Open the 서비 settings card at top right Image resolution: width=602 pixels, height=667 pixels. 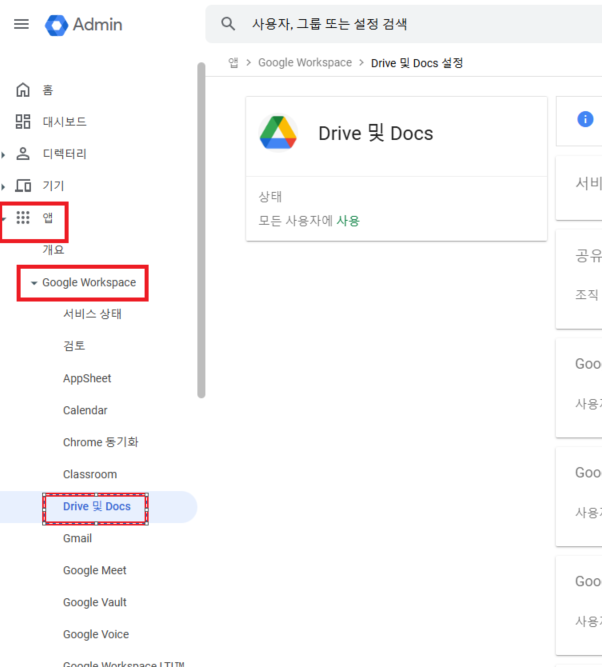click(x=579, y=188)
